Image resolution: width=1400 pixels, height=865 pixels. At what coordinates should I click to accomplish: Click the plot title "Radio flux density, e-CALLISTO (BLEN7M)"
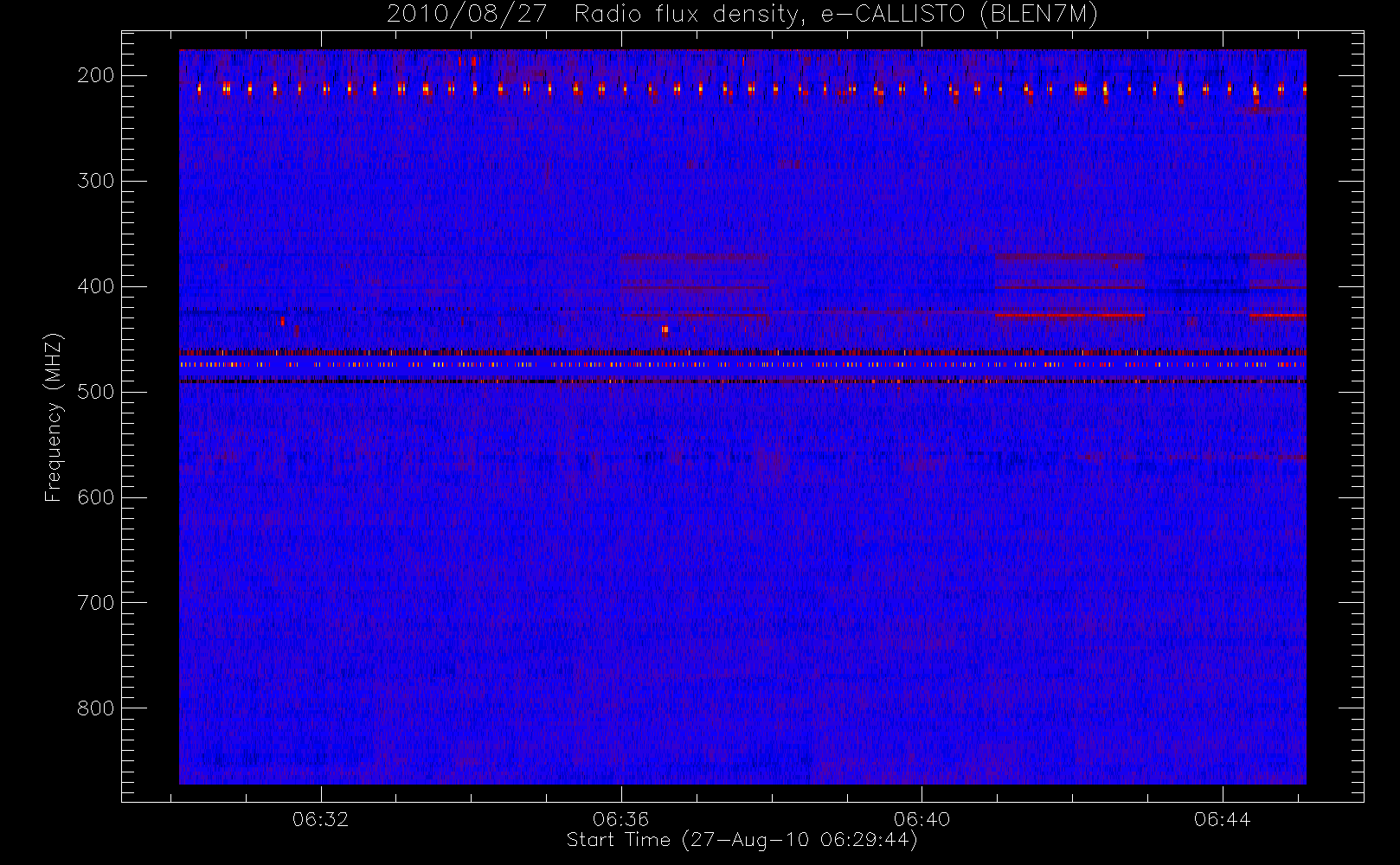pyautogui.click(x=836, y=15)
